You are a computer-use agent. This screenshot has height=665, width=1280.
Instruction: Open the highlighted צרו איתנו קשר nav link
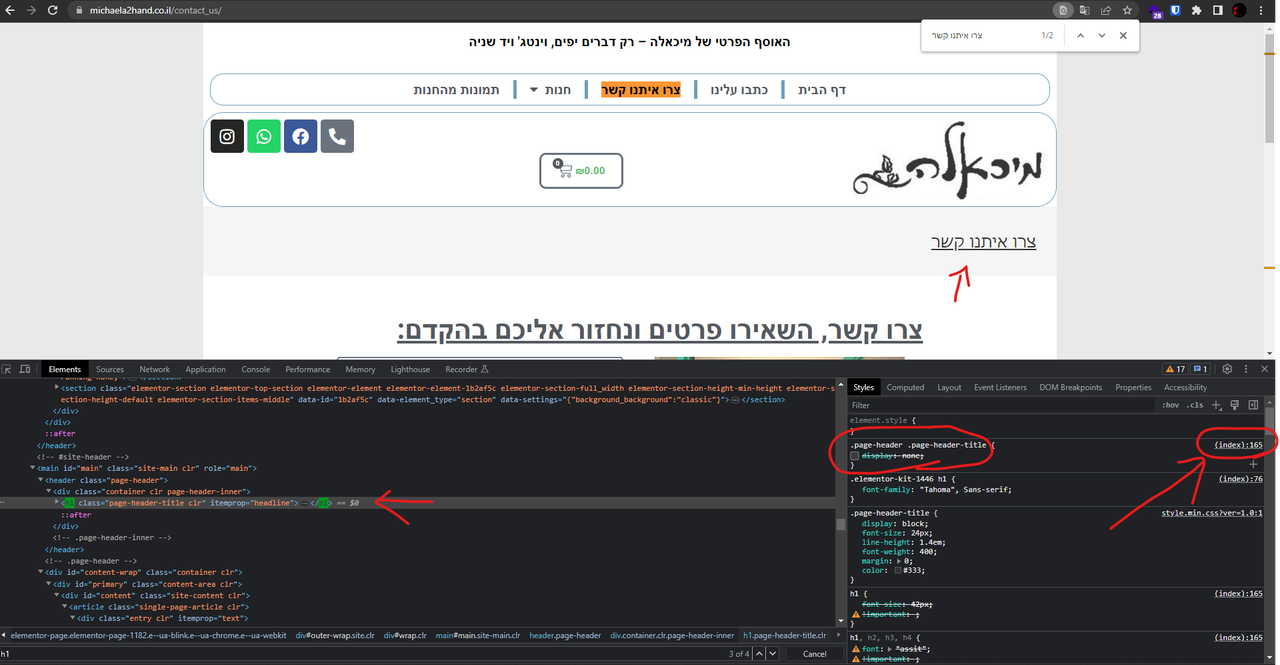tap(641, 90)
